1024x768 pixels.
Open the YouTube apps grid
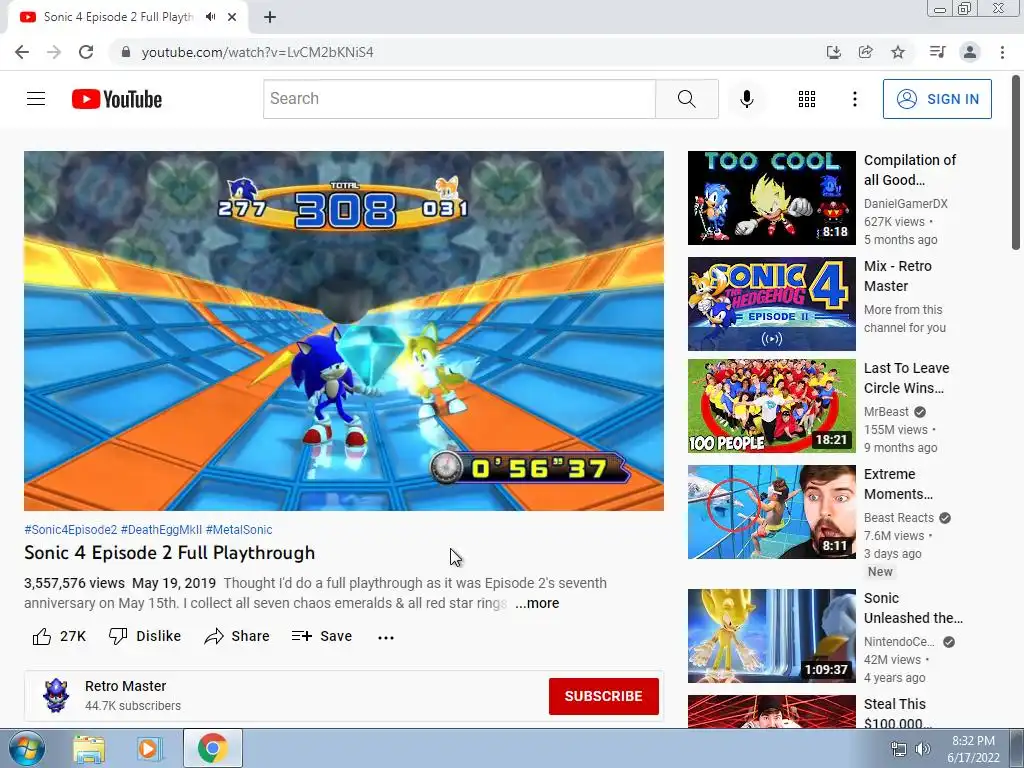(x=807, y=99)
